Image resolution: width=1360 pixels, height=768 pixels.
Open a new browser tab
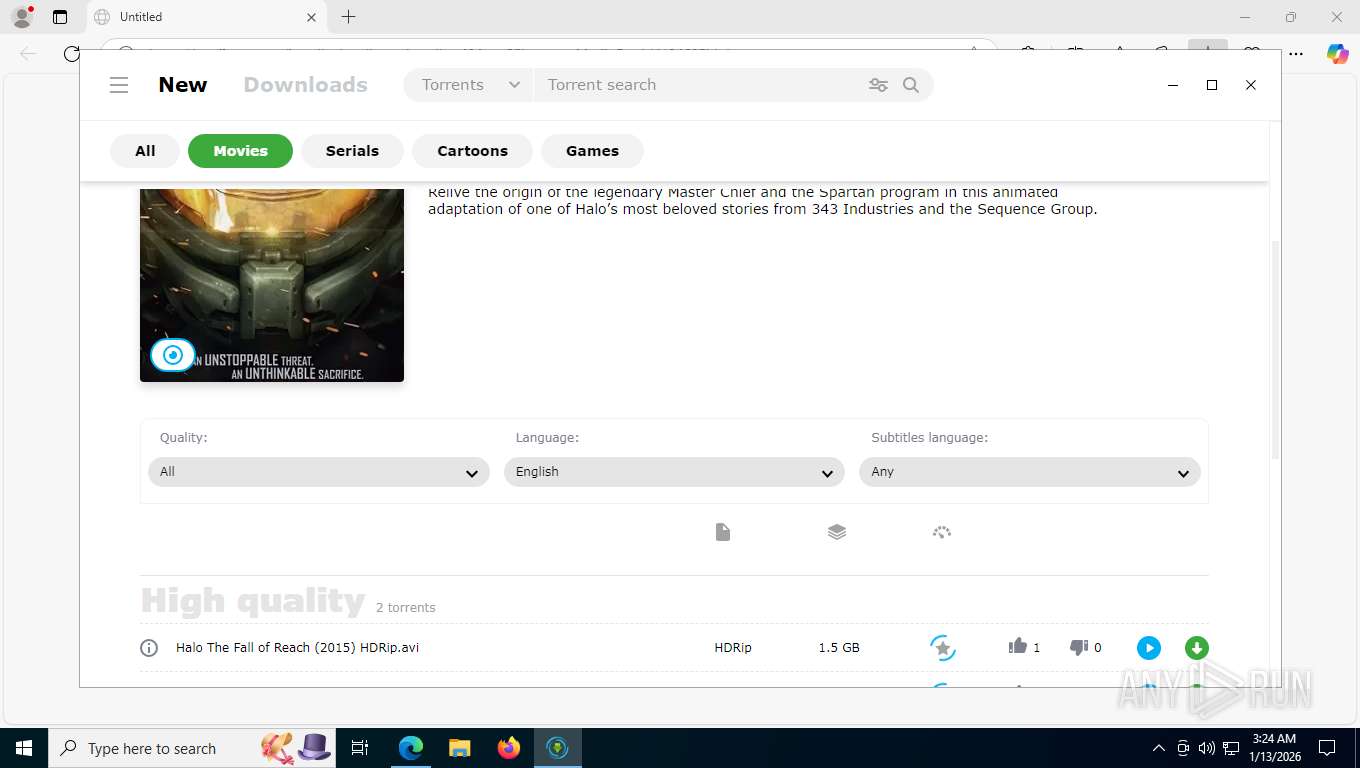coord(348,17)
